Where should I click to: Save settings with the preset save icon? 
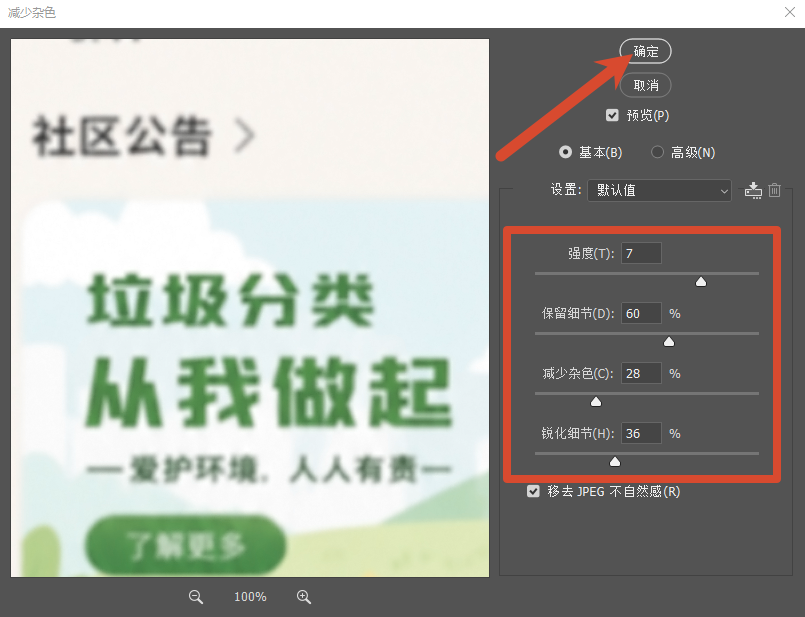click(x=753, y=190)
